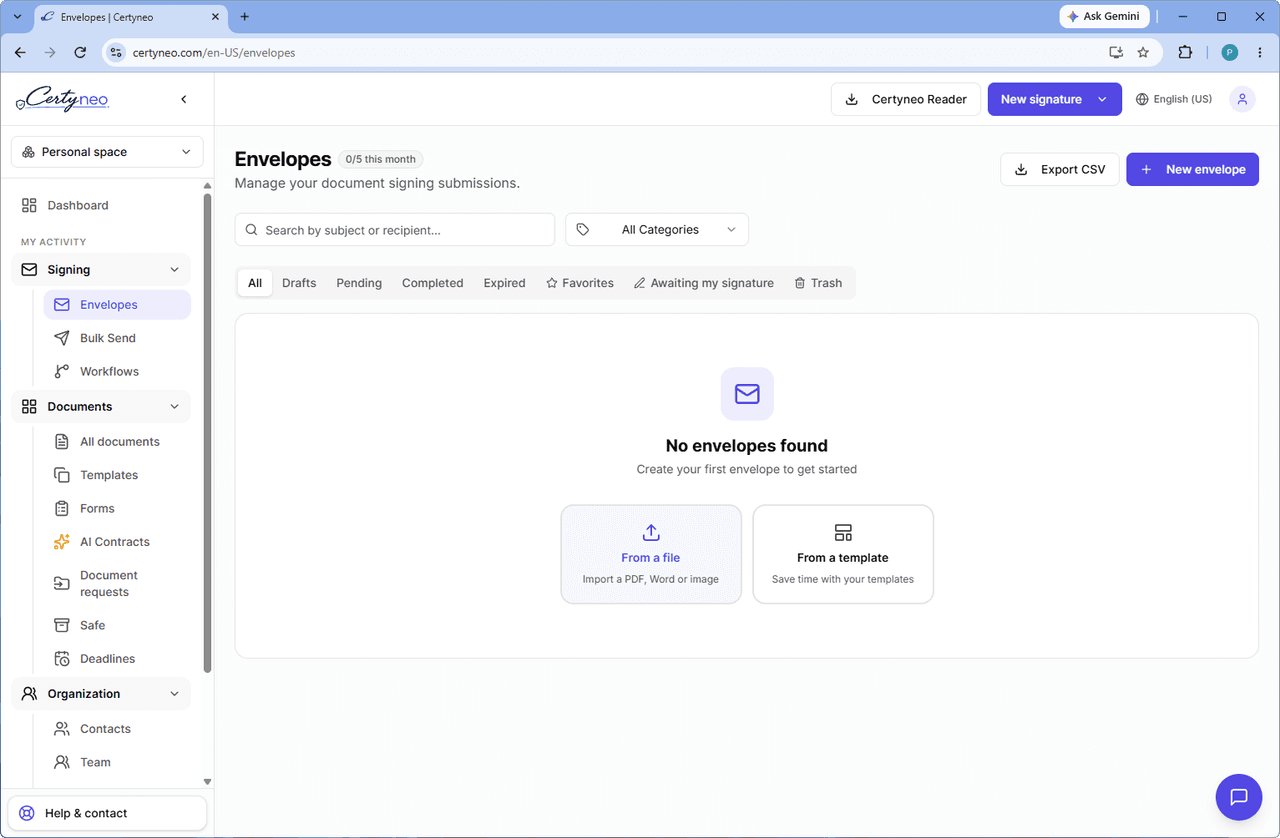
Task: Bookmark this page with the star icon
Action: pyautogui.click(x=1143, y=52)
